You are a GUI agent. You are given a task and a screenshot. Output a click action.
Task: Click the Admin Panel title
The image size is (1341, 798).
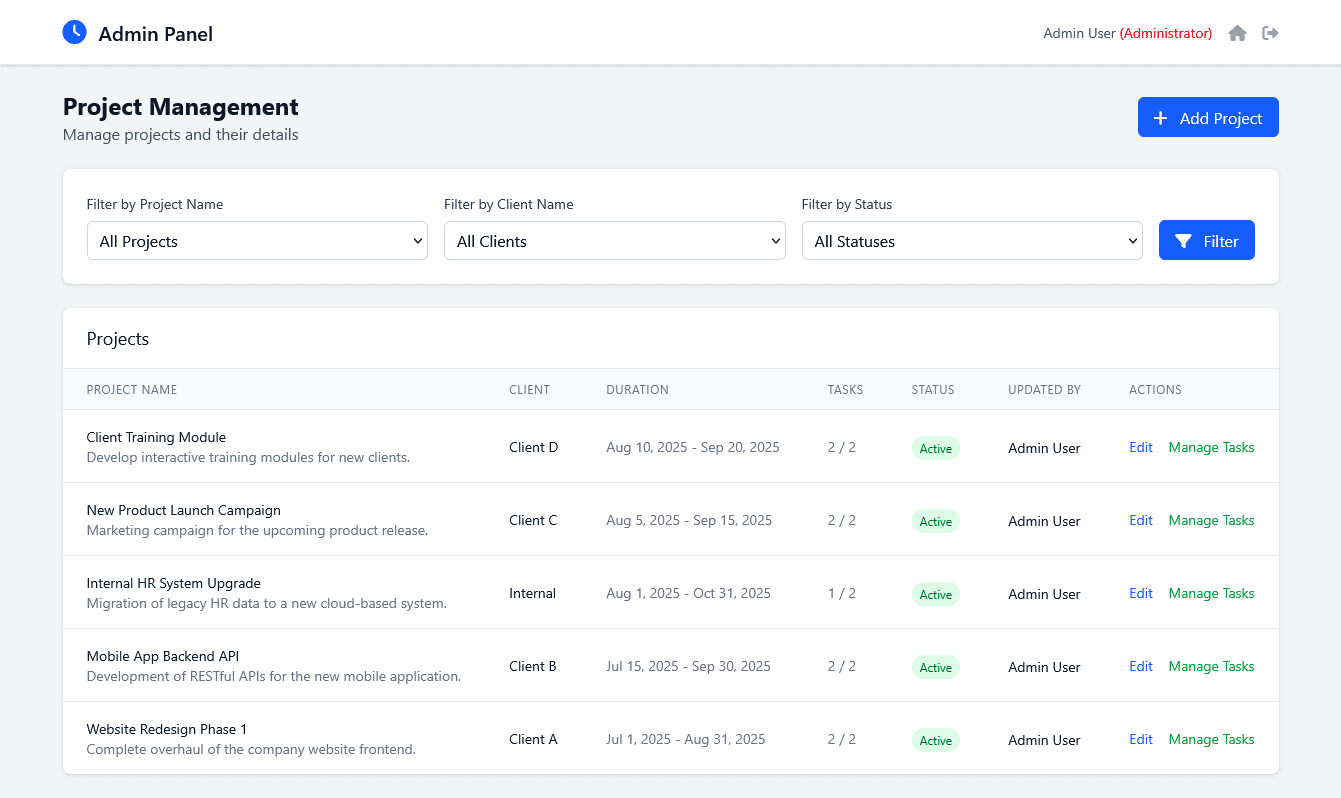(155, 33)
